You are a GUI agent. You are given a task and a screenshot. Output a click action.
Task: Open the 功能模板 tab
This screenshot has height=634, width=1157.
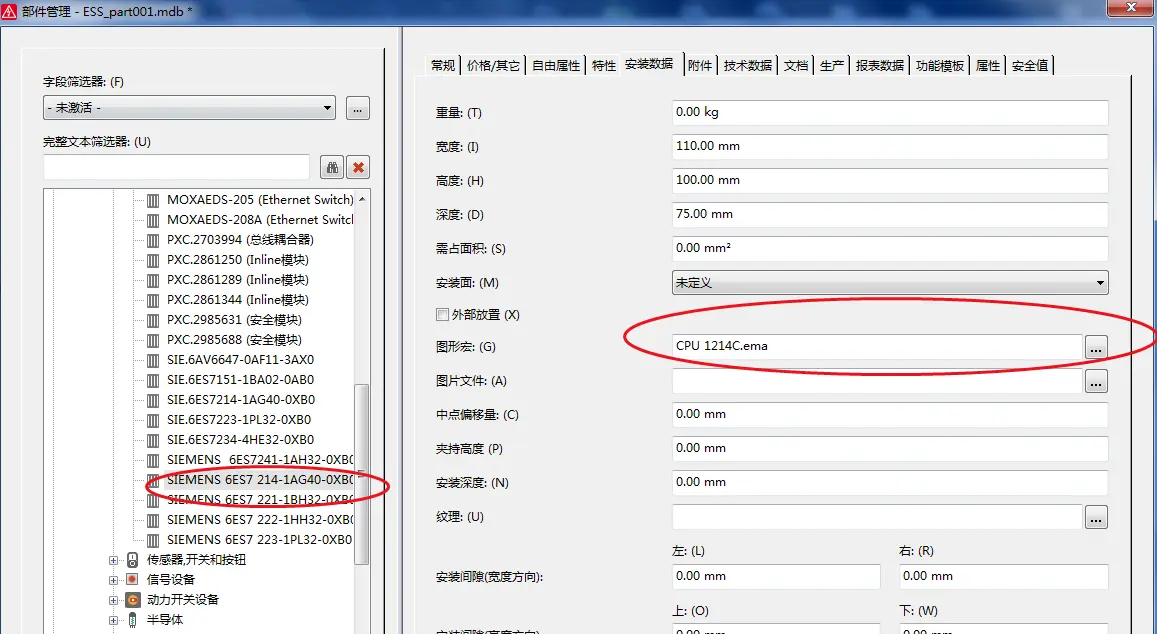tap(940, 66)
